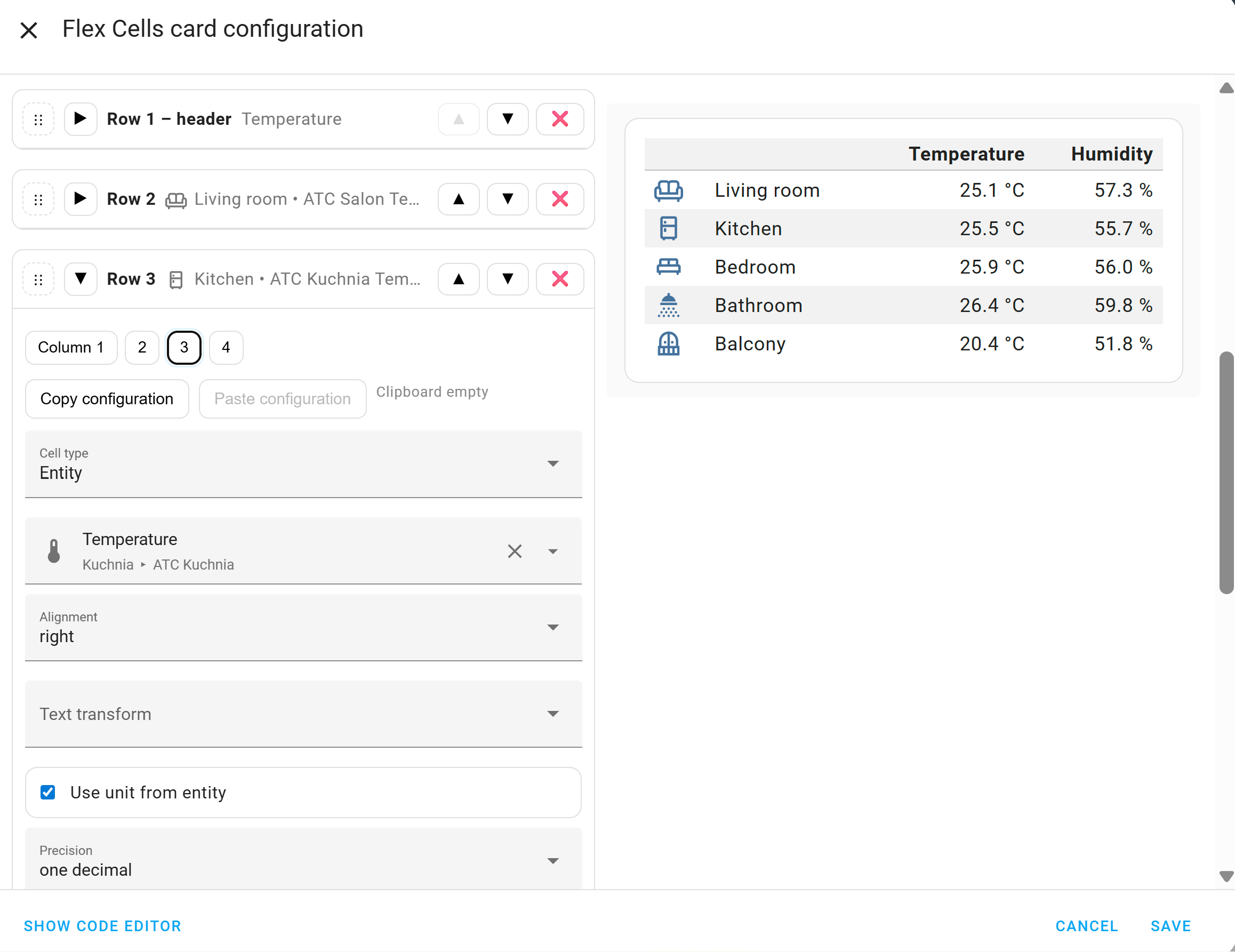The height and width of the screenshot is (952, 1235).
Task: Close the card configuration dialog
Action: point(29,30)
